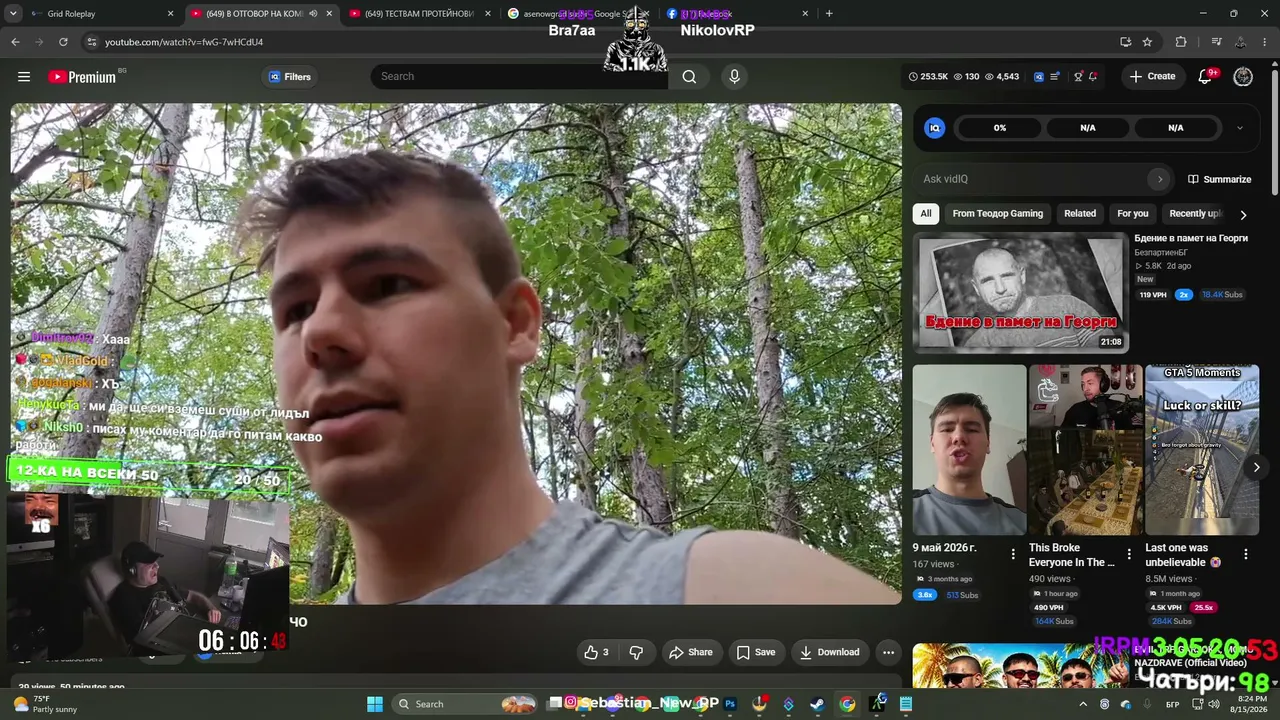Show hidden system tray icons
Screen dimensions: 1280x720
coord(1083,704)
